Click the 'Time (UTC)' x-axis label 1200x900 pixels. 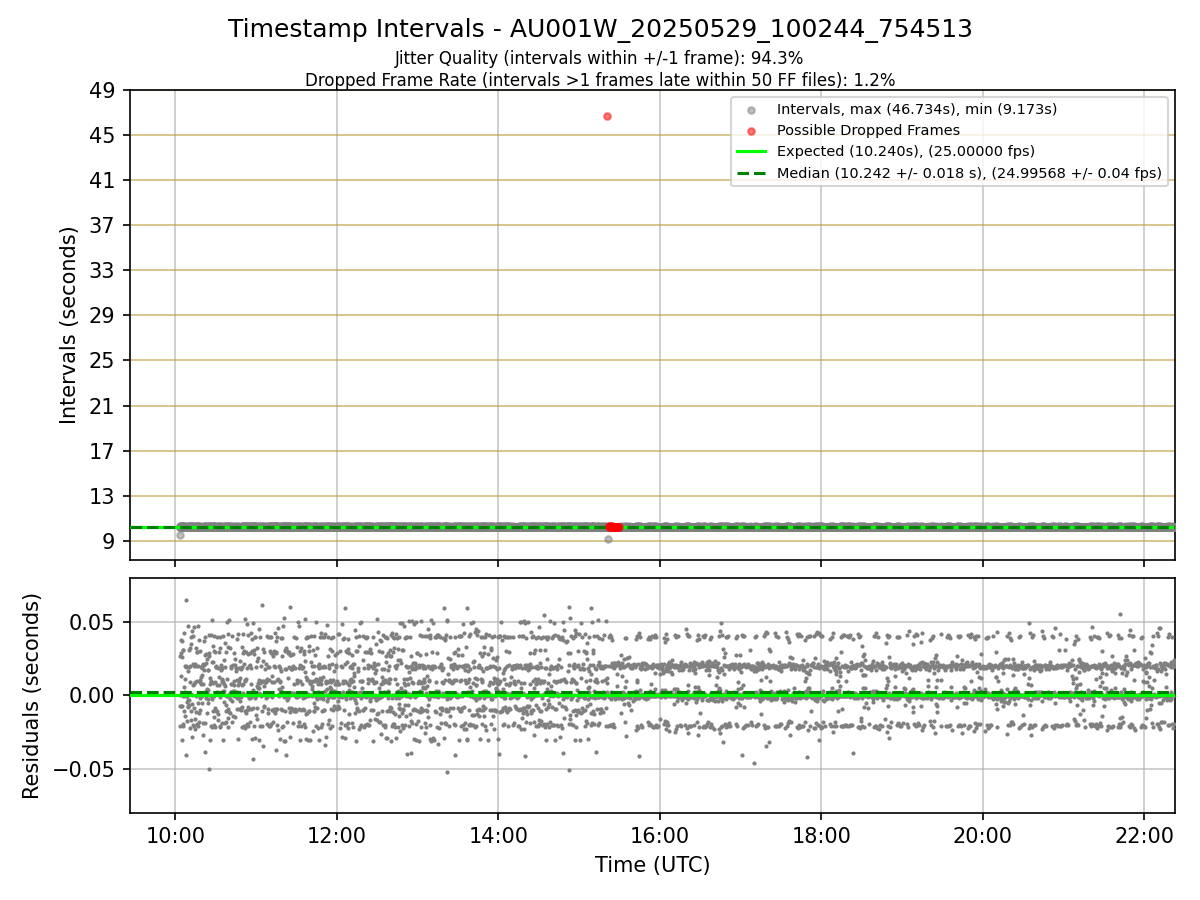click(x=652, y=865)
